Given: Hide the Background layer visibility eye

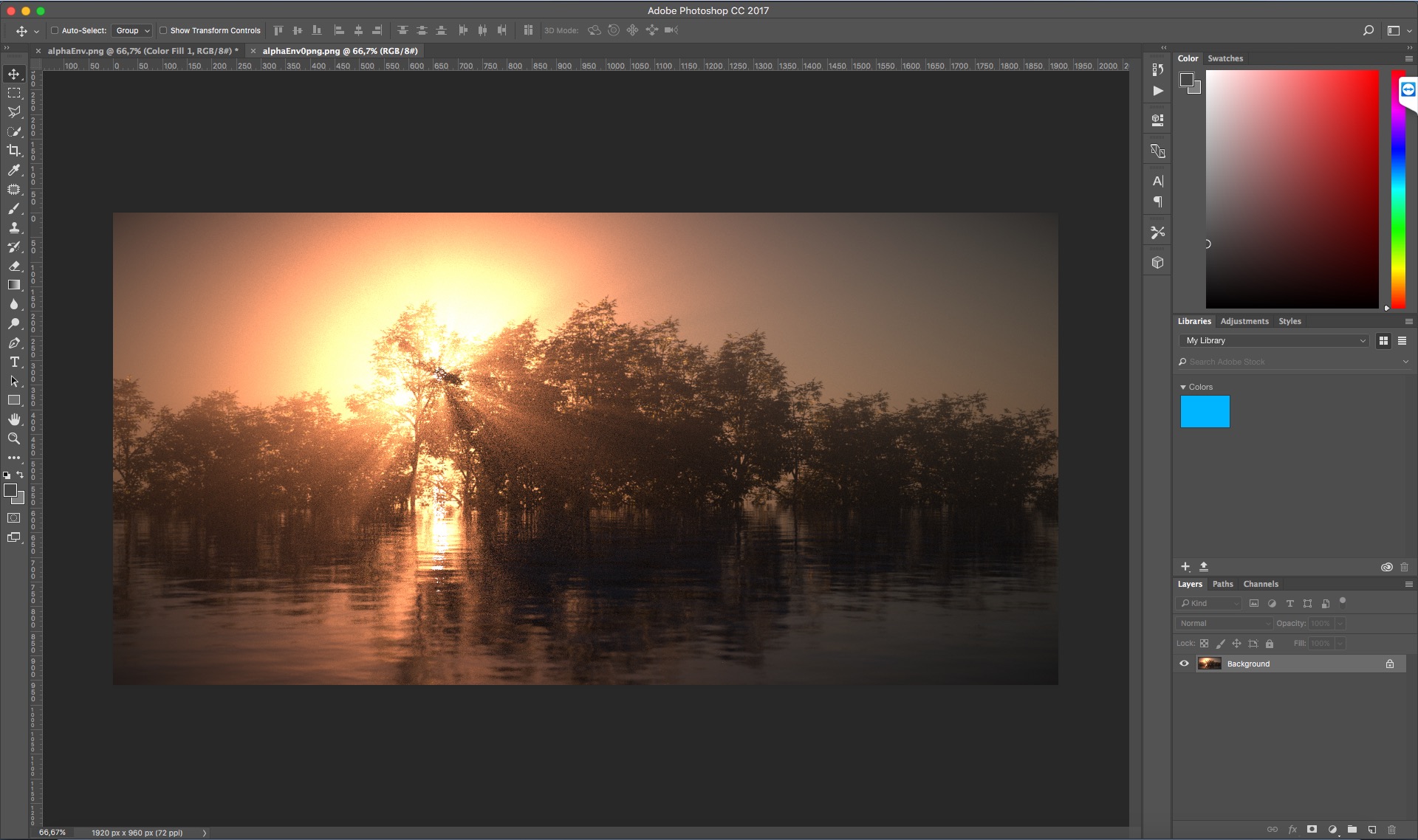Looking at the screenshot, I should click(x=1184, y=664).
